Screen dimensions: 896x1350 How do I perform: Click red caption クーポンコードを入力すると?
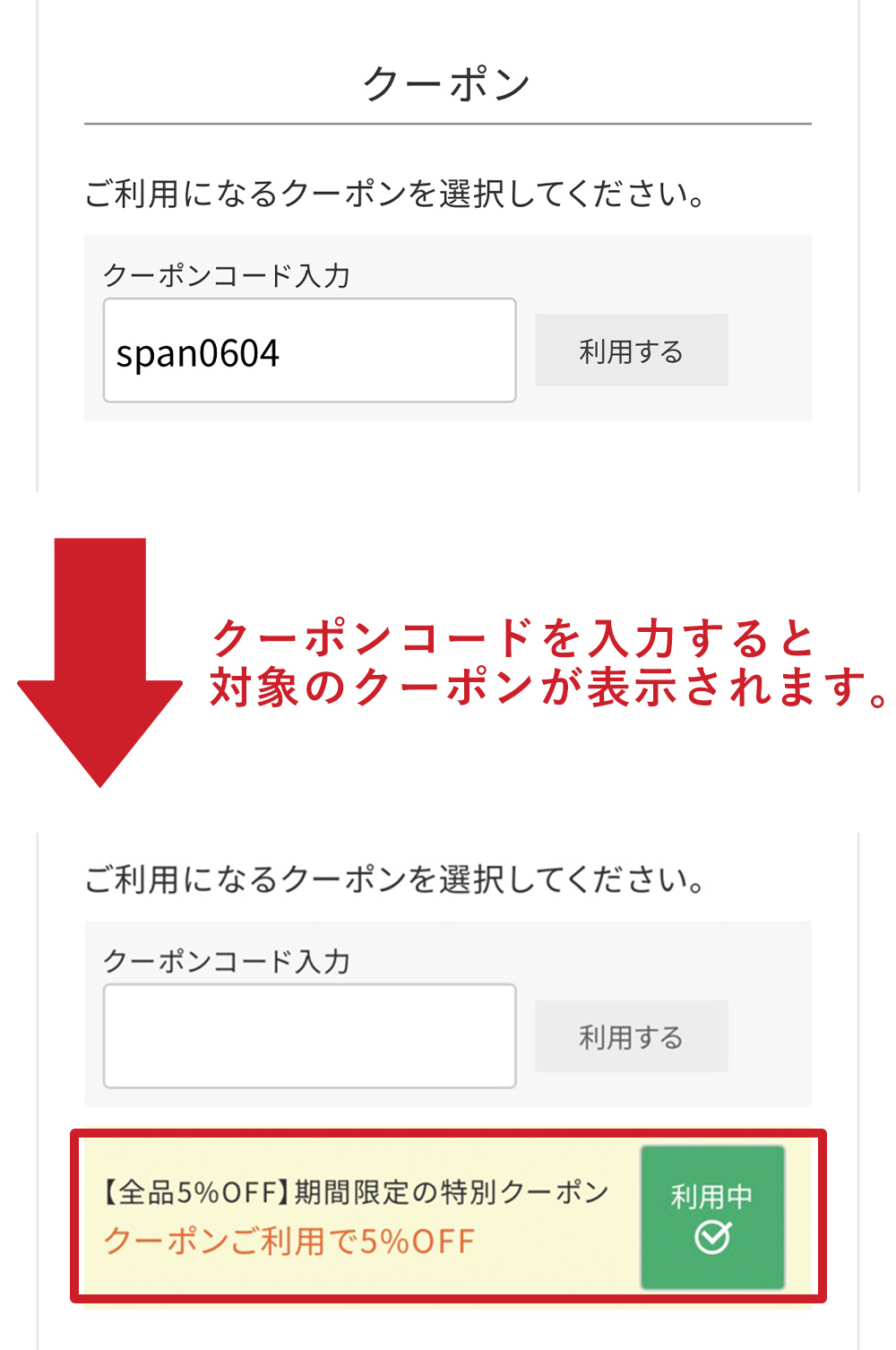point(512,638)
